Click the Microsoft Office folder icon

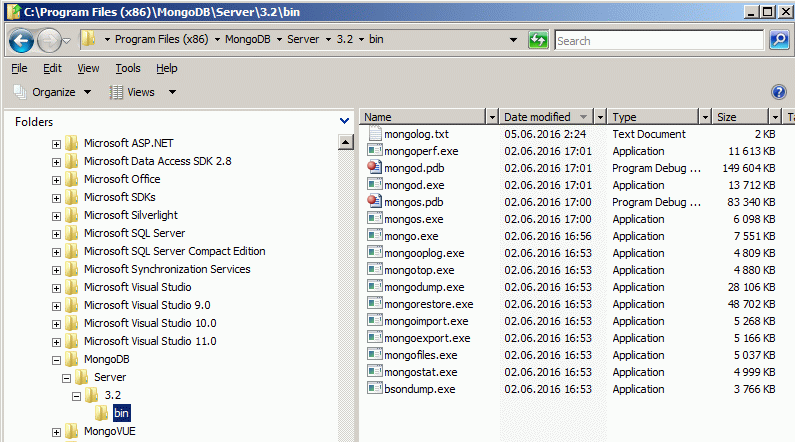coord(72,179)
